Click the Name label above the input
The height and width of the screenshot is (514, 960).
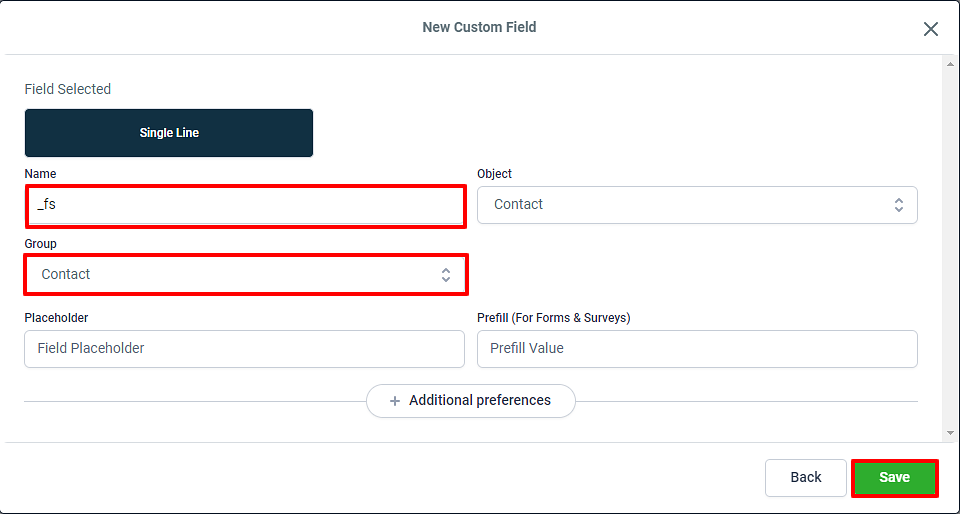tap(40, 174)
